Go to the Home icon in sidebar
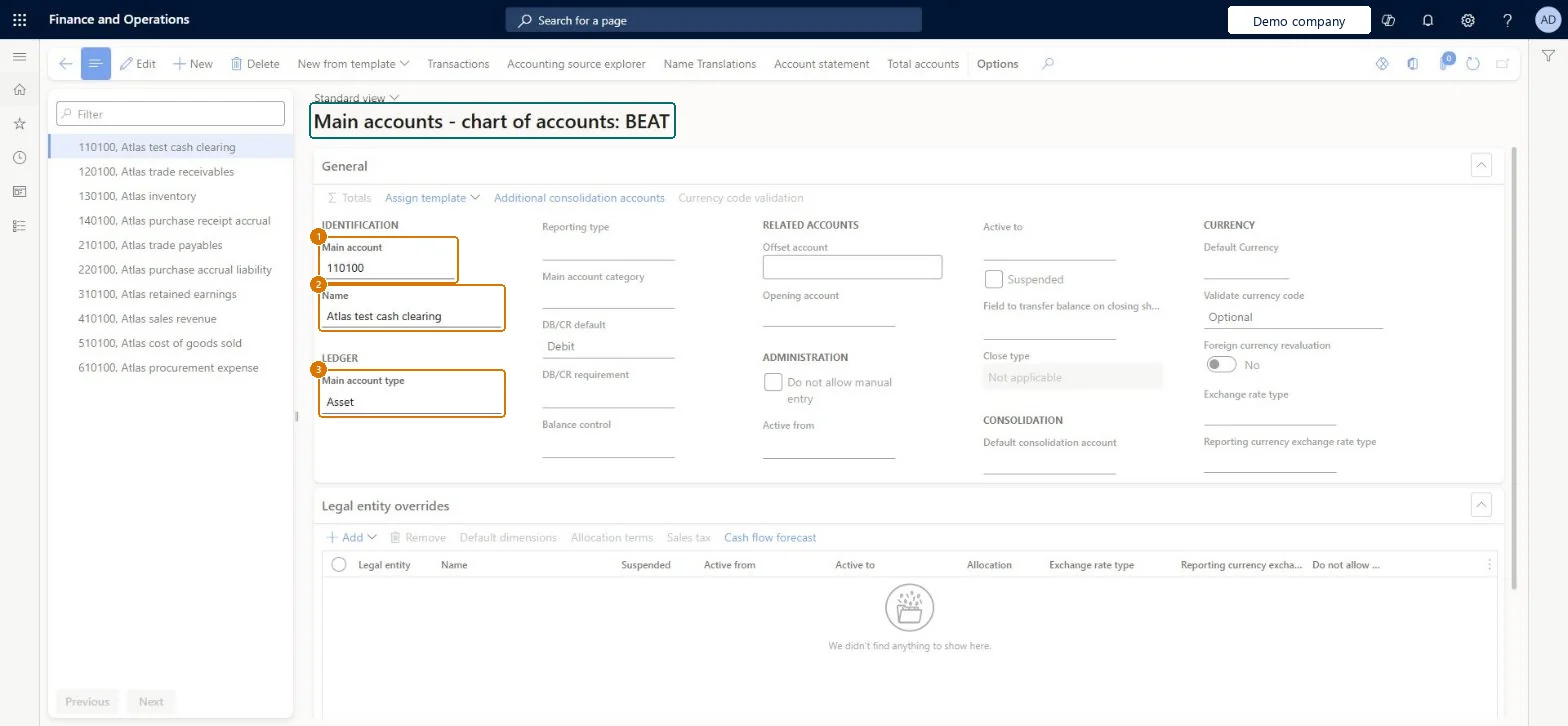1568x726 pixels. (x=19, y=90)
